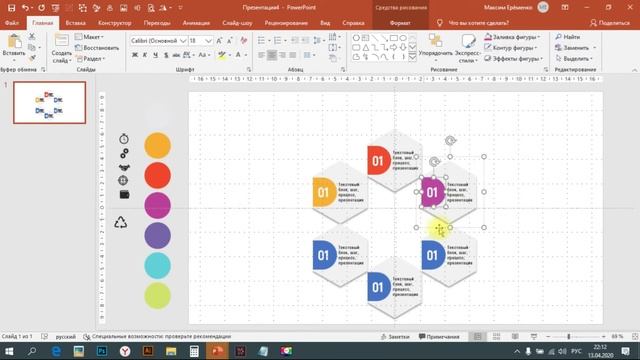640x360 pixels.
Task: Click the orange color circle
Action: pyautogui.click(x=157, y=145)
